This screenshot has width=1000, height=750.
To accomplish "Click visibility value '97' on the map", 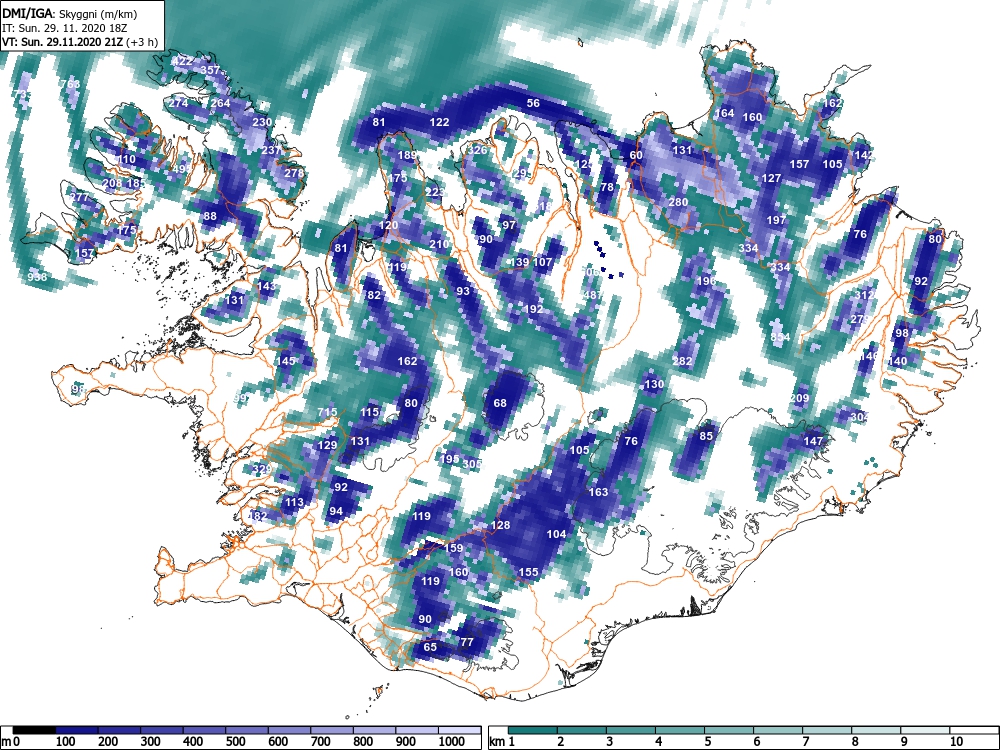I will (x=509, y=225).
